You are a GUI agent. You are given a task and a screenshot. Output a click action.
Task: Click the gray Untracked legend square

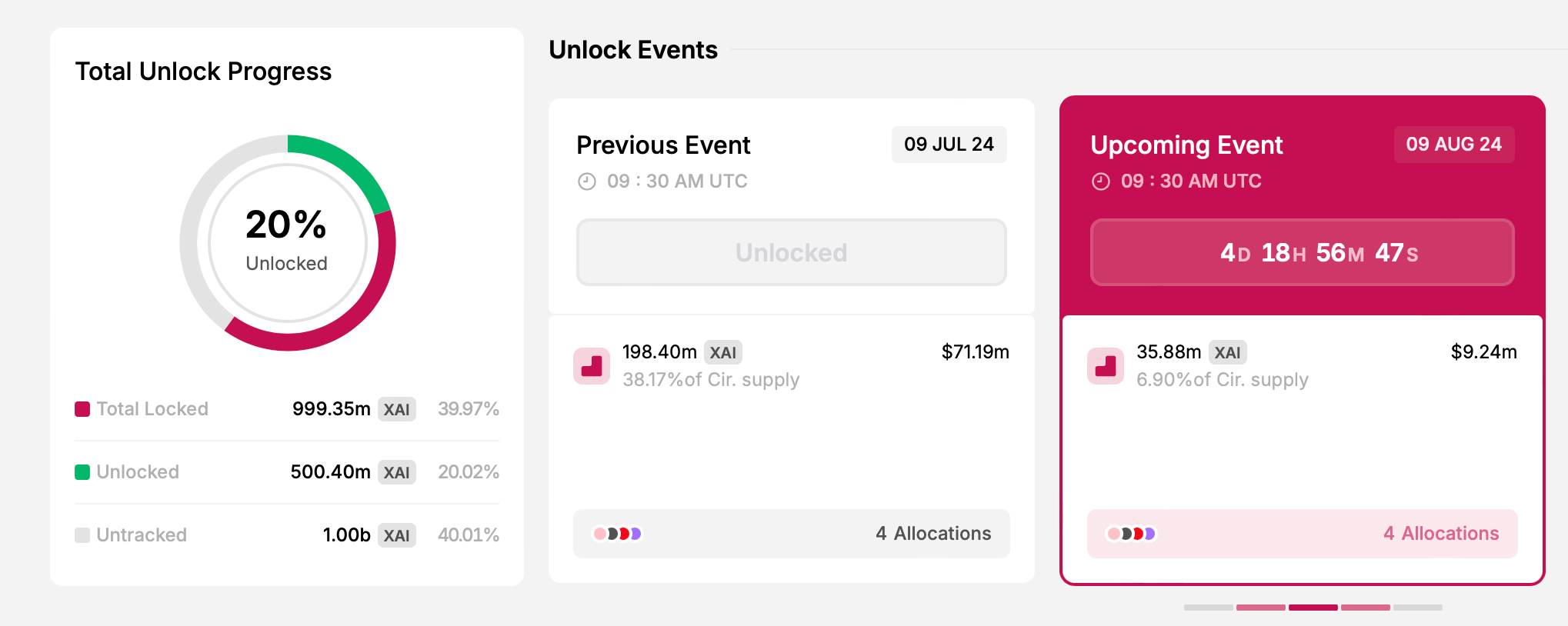tap(82, 535)
